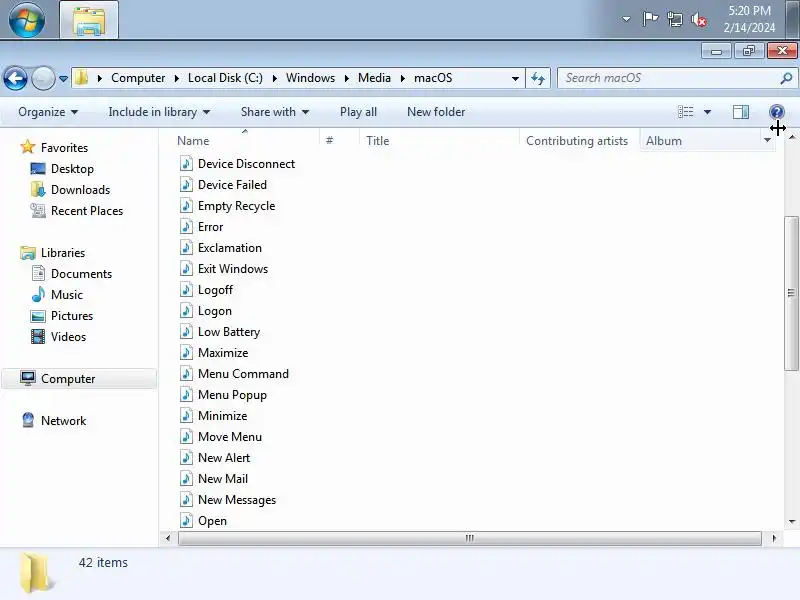Open the Music library

click(66, 295)
